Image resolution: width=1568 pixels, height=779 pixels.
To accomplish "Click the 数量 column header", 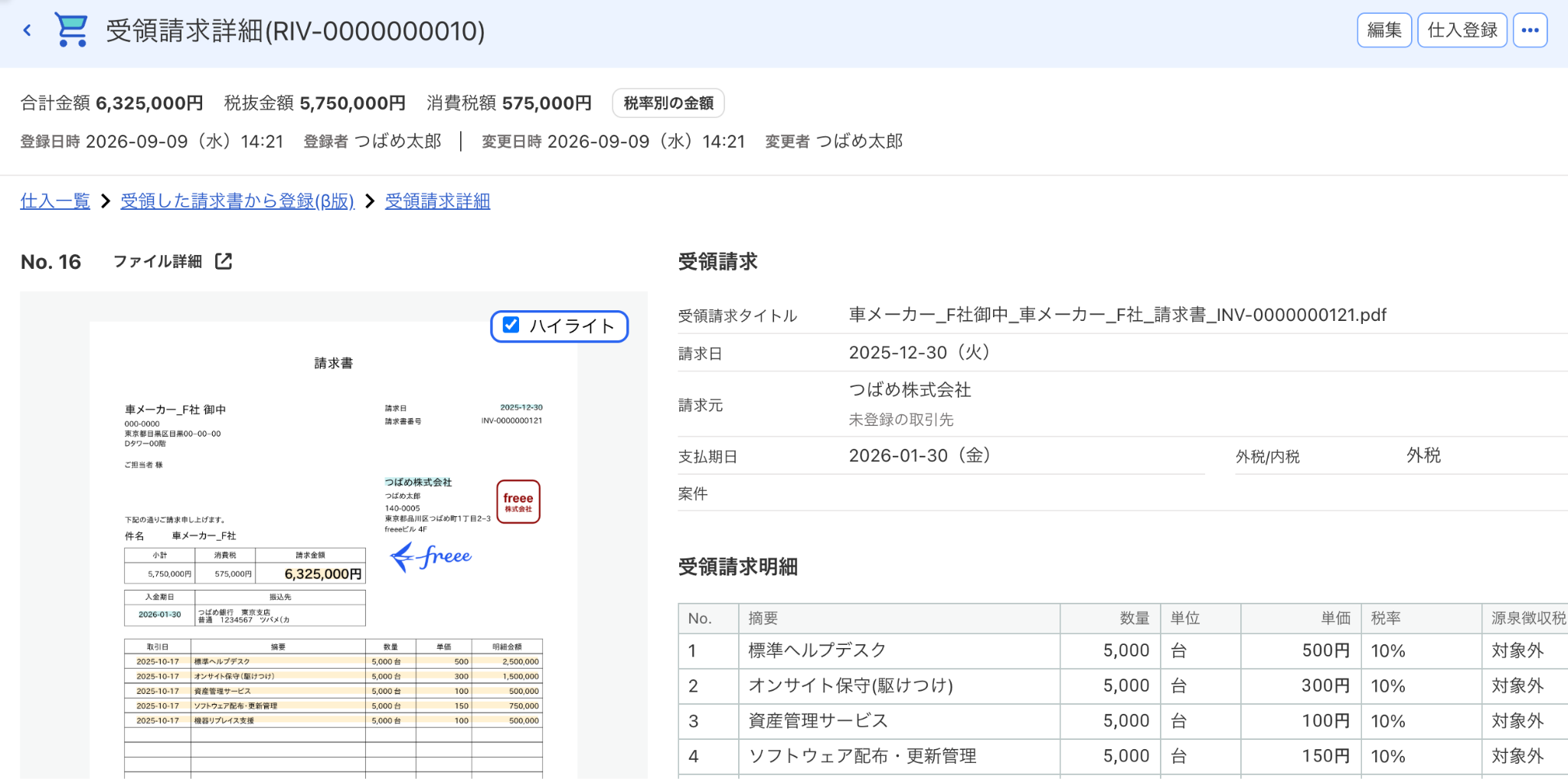I will point(1110,618).
